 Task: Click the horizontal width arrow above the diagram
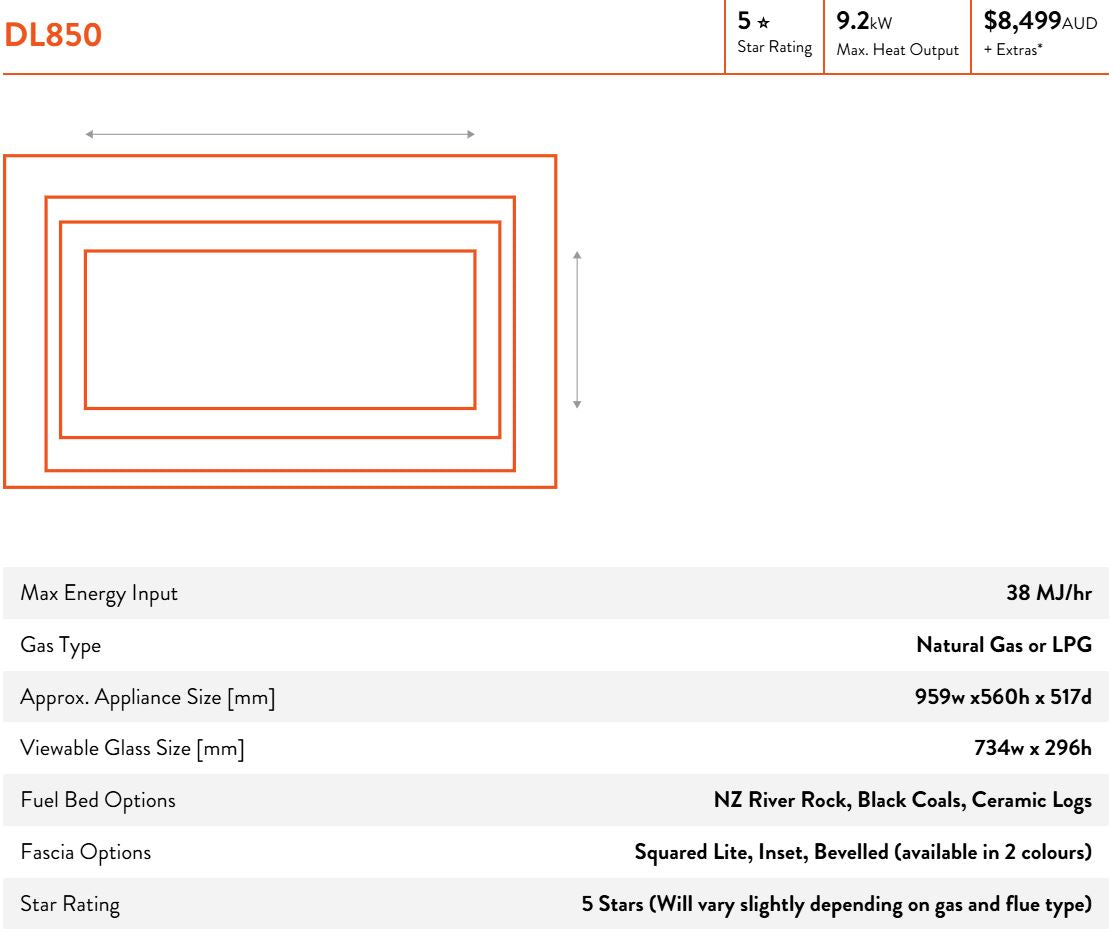click(x=280, y=134)
